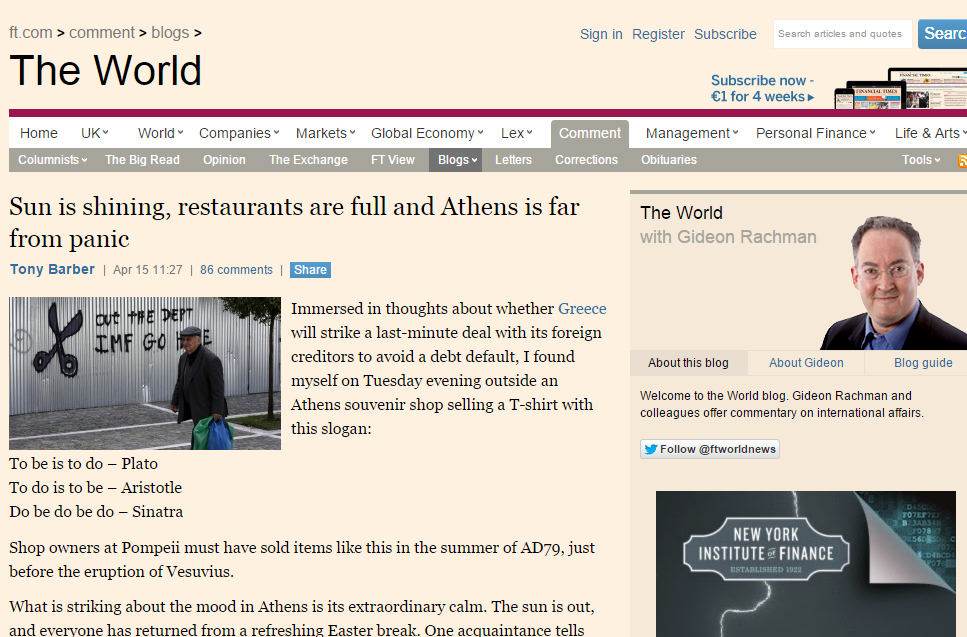967x637 pixels.
Task: Switch to Blog guide tab
Action: click(x=923, y=363)
